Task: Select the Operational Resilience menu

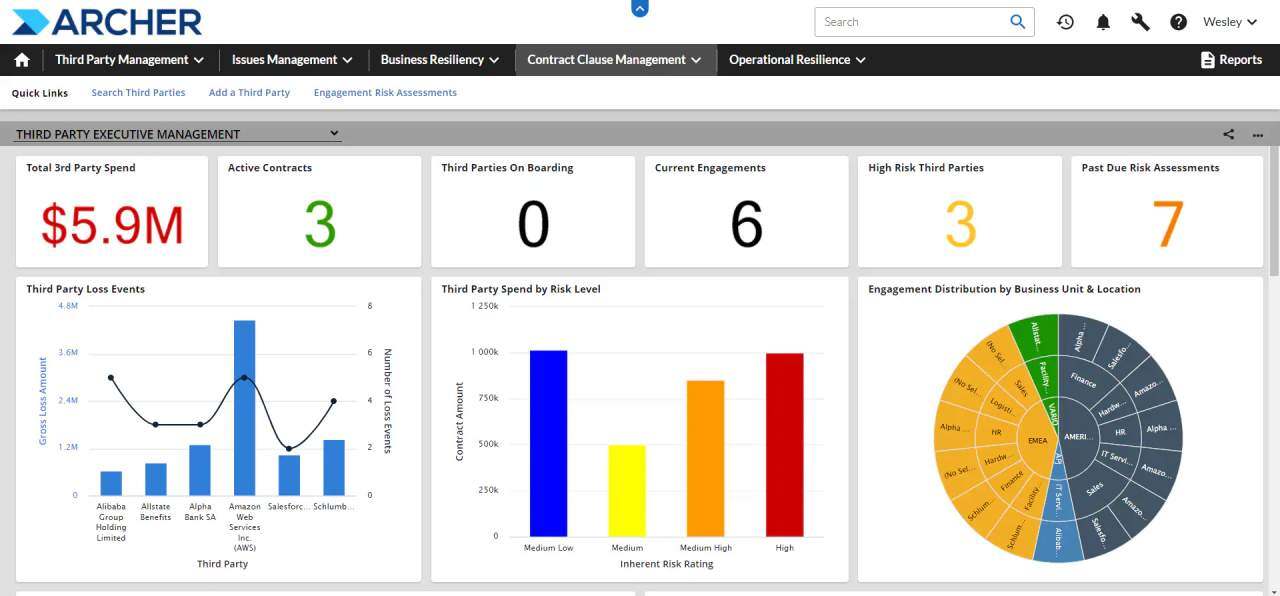Action: point(796,59)
